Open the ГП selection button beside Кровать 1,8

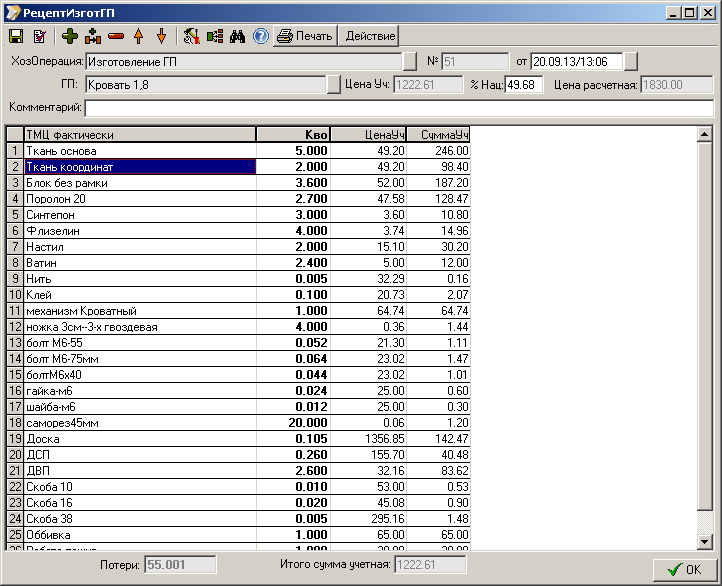(334, 85)
